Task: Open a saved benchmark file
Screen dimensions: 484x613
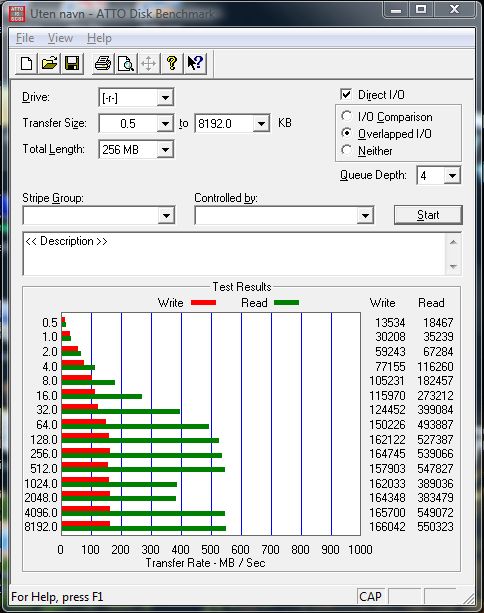Action: point(49,63)
